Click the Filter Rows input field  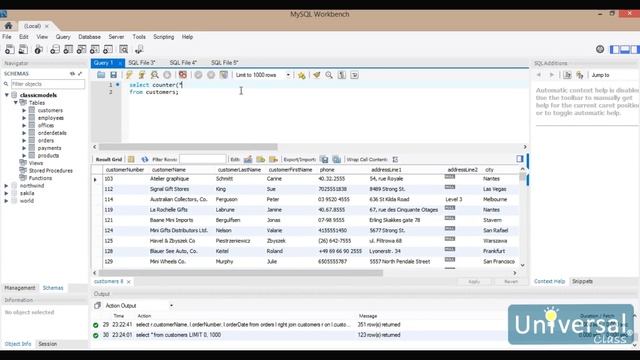pos(202,159)
